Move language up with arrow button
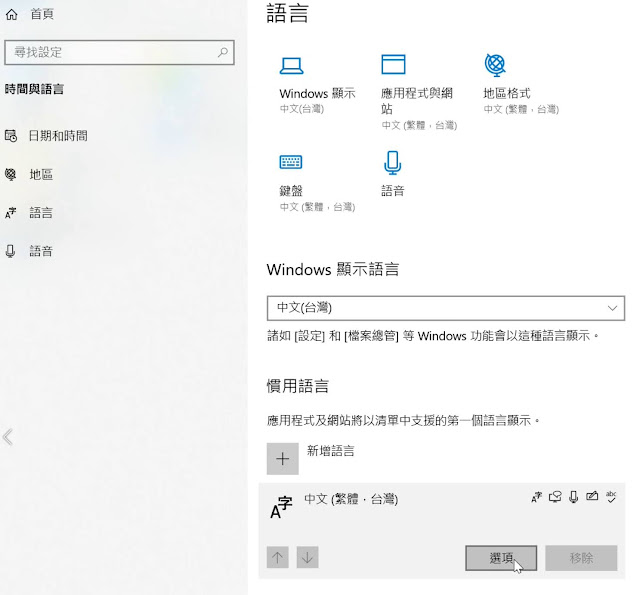 click(278, 557)
